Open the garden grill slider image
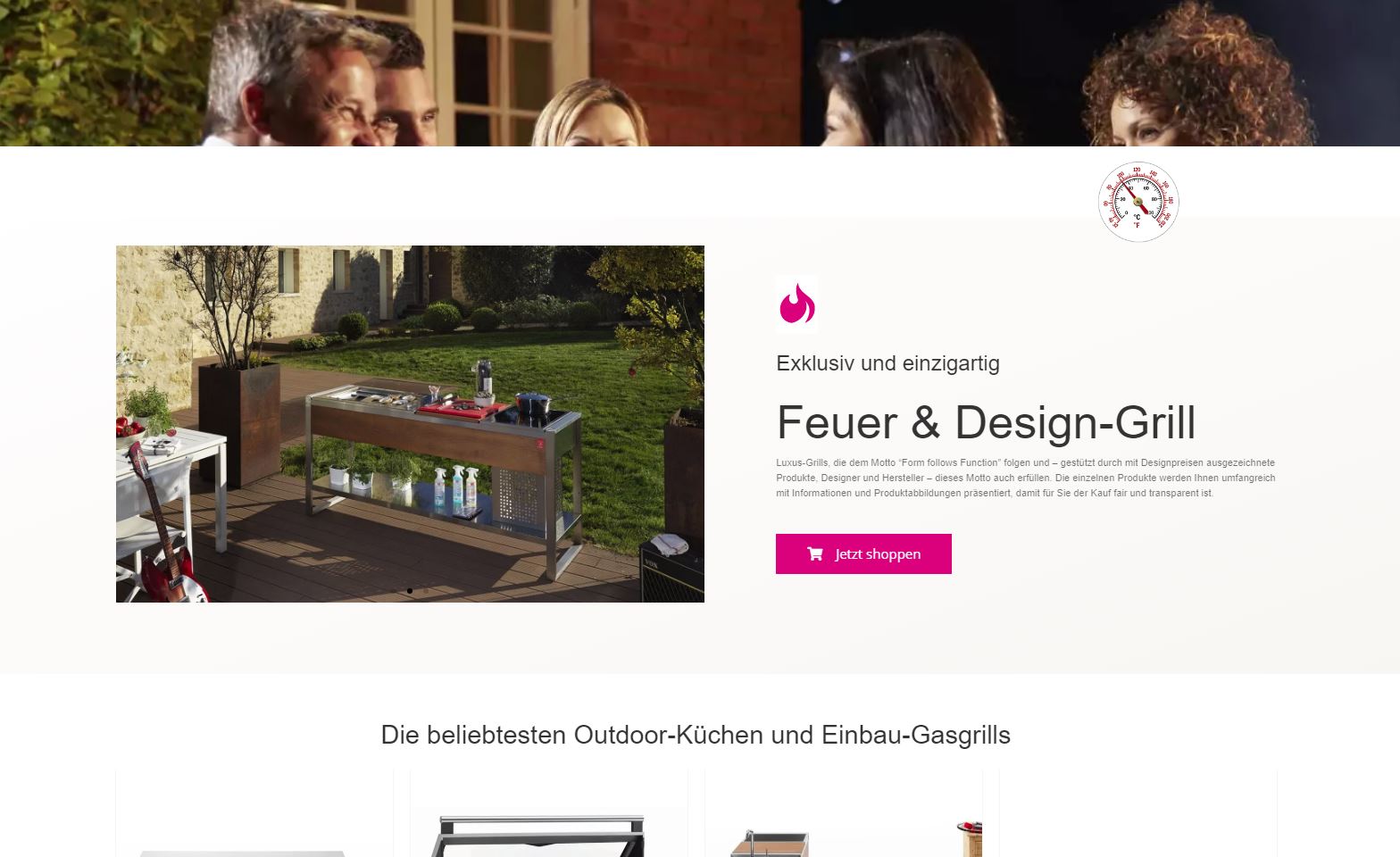The height and width of the screenshot is (857, 1400). pyautogui.click(x=410, y=423)
